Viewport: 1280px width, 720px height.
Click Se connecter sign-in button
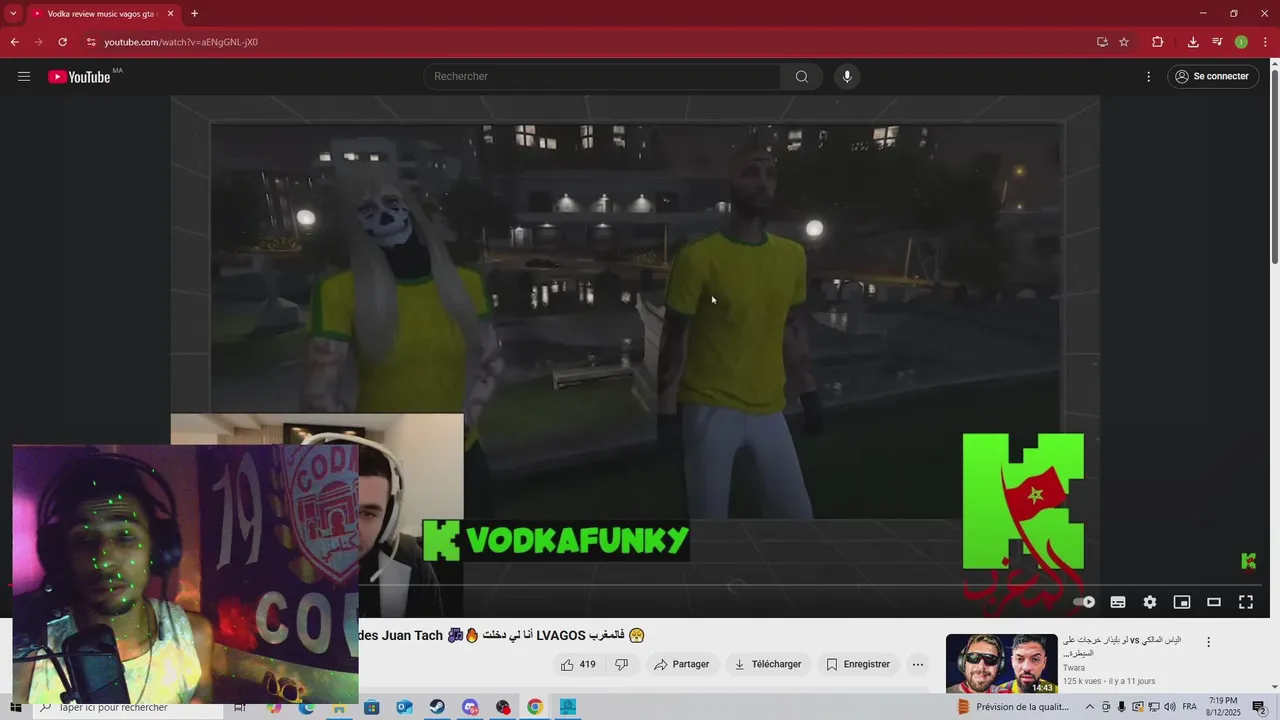pos(1212,77)
